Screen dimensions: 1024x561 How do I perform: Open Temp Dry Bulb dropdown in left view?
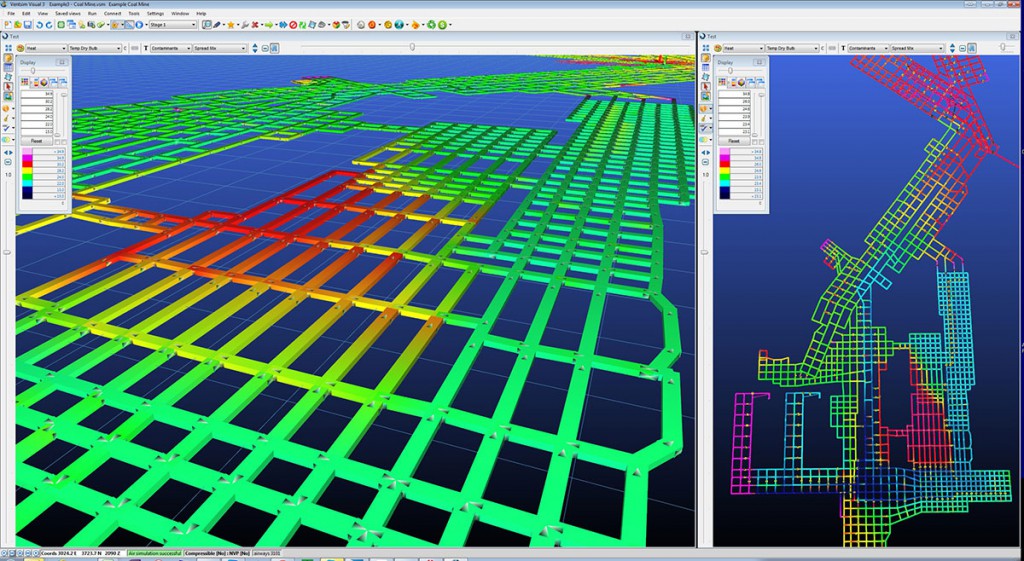pos(95,48)
